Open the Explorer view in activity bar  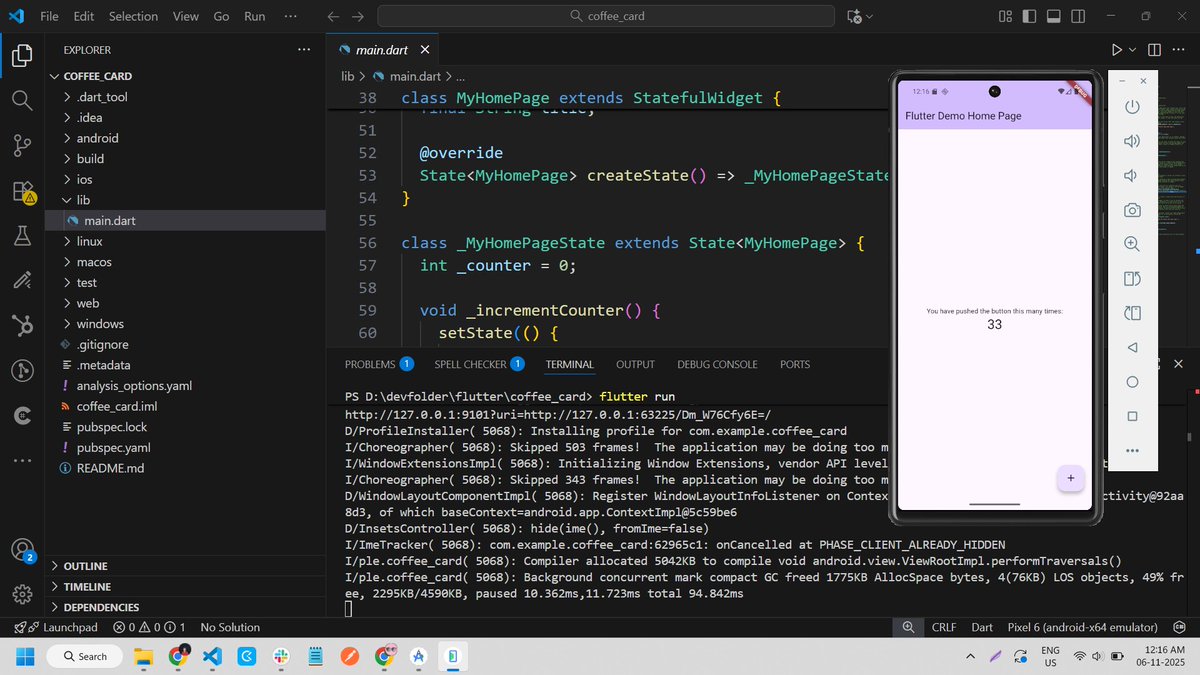pos(22,56)
